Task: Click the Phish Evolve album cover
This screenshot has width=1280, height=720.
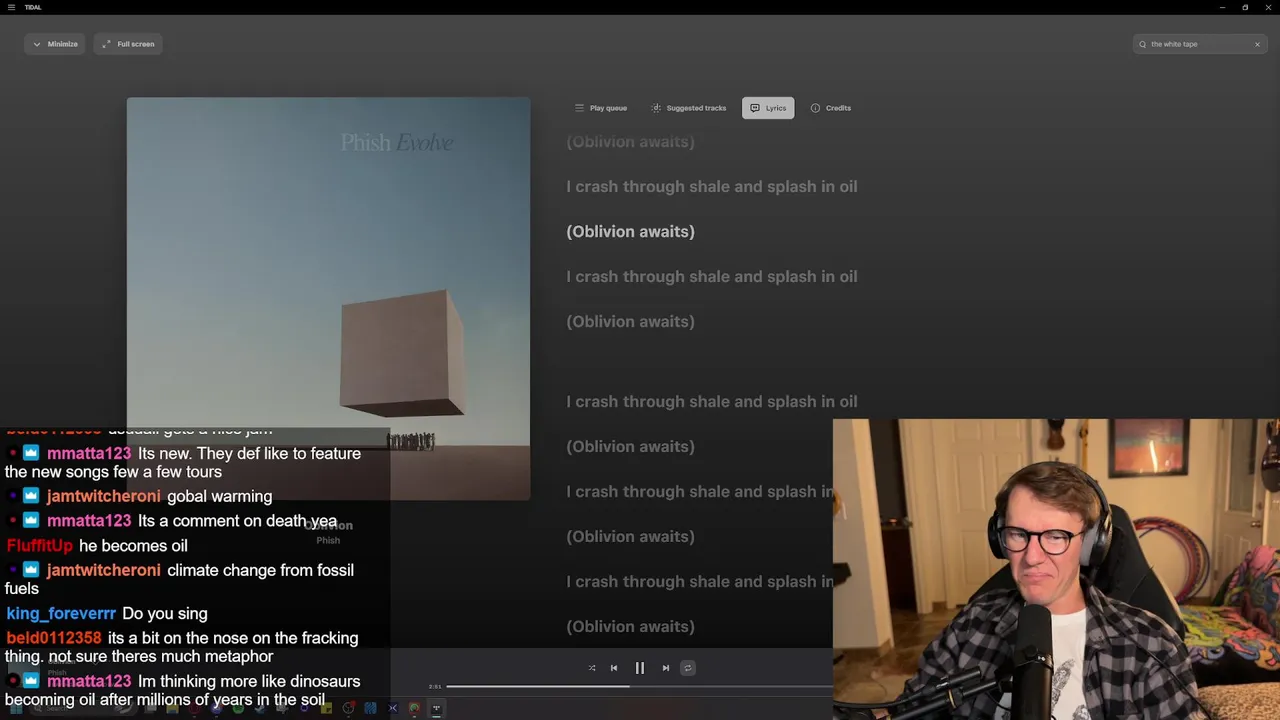Action: (328, 298)
